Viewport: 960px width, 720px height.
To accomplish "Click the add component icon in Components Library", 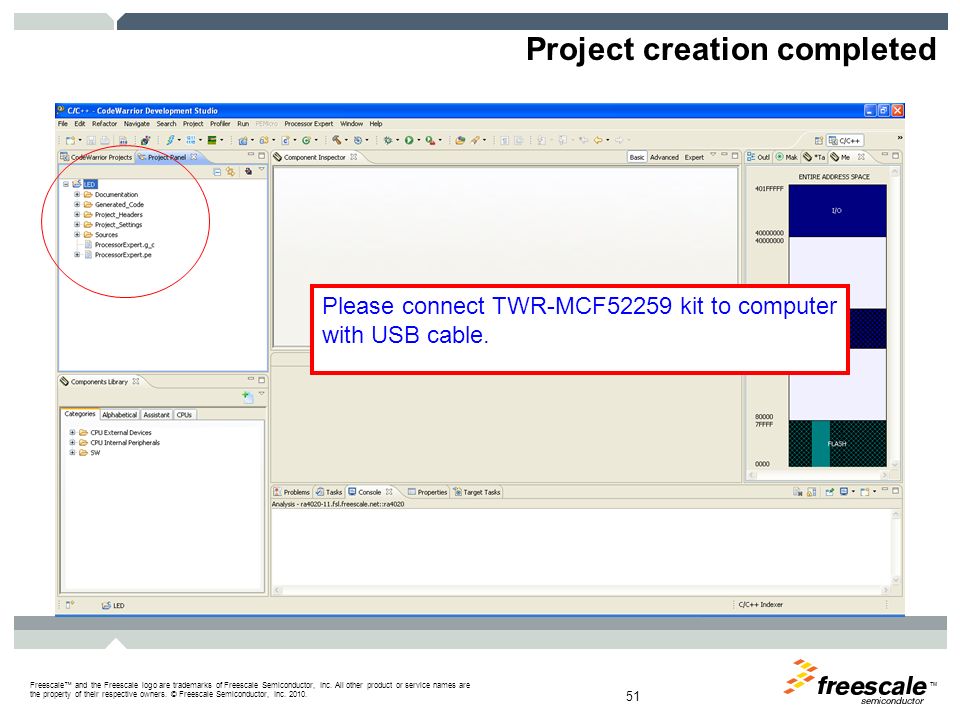I will click(247, 397).
